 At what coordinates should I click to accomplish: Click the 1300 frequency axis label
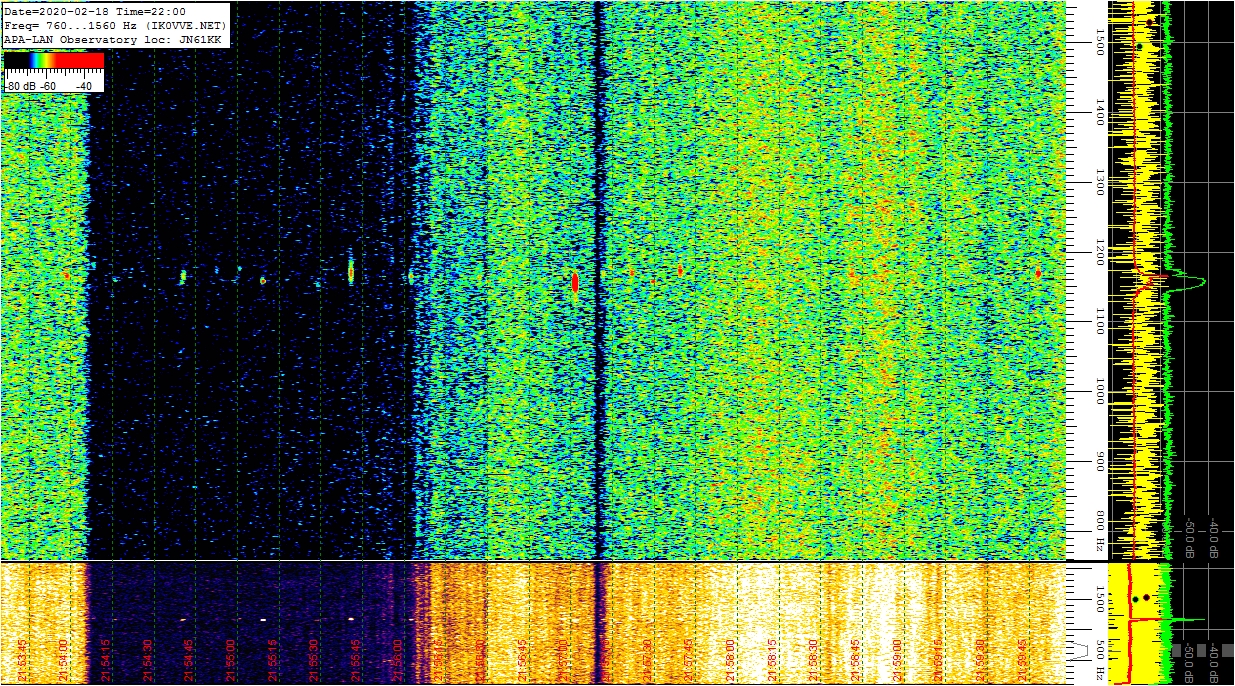[1099, 182]
